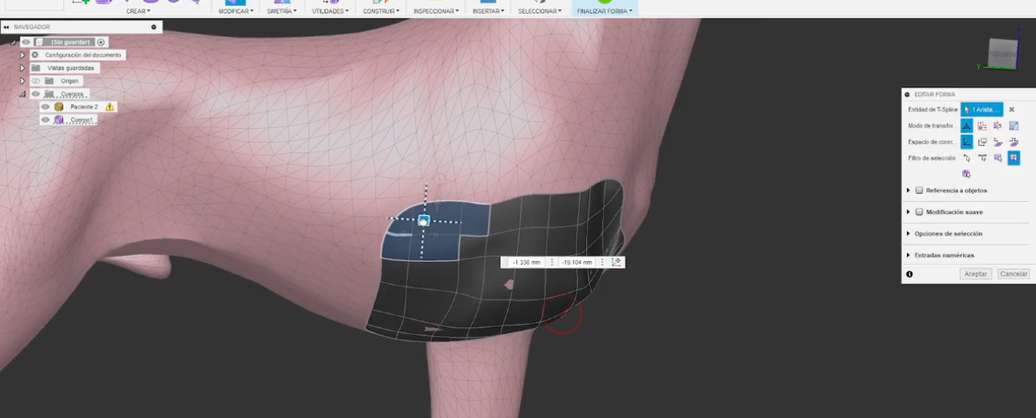Open UTILIDADES dropdown menu
Image resolution: width=1036 pixels, height=418 pixels.
(x=330, y=11)
